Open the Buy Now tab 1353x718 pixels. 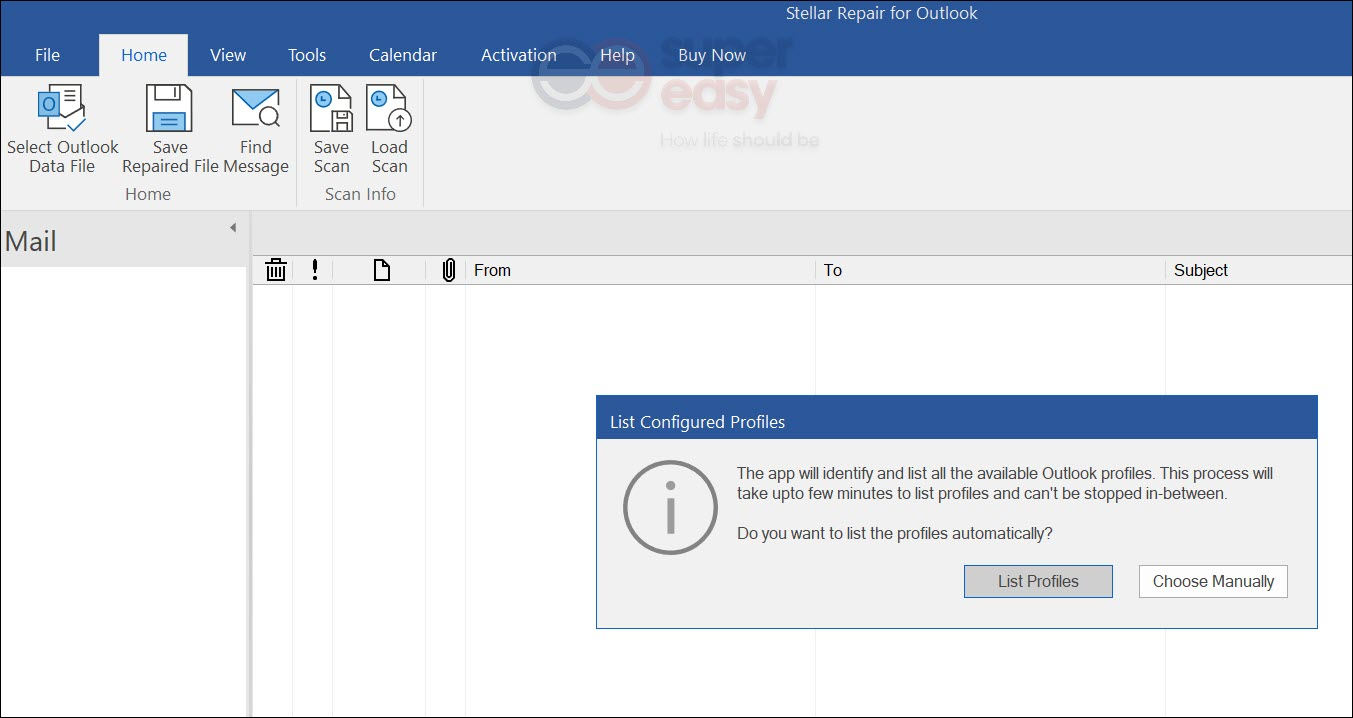coord(712,55)
